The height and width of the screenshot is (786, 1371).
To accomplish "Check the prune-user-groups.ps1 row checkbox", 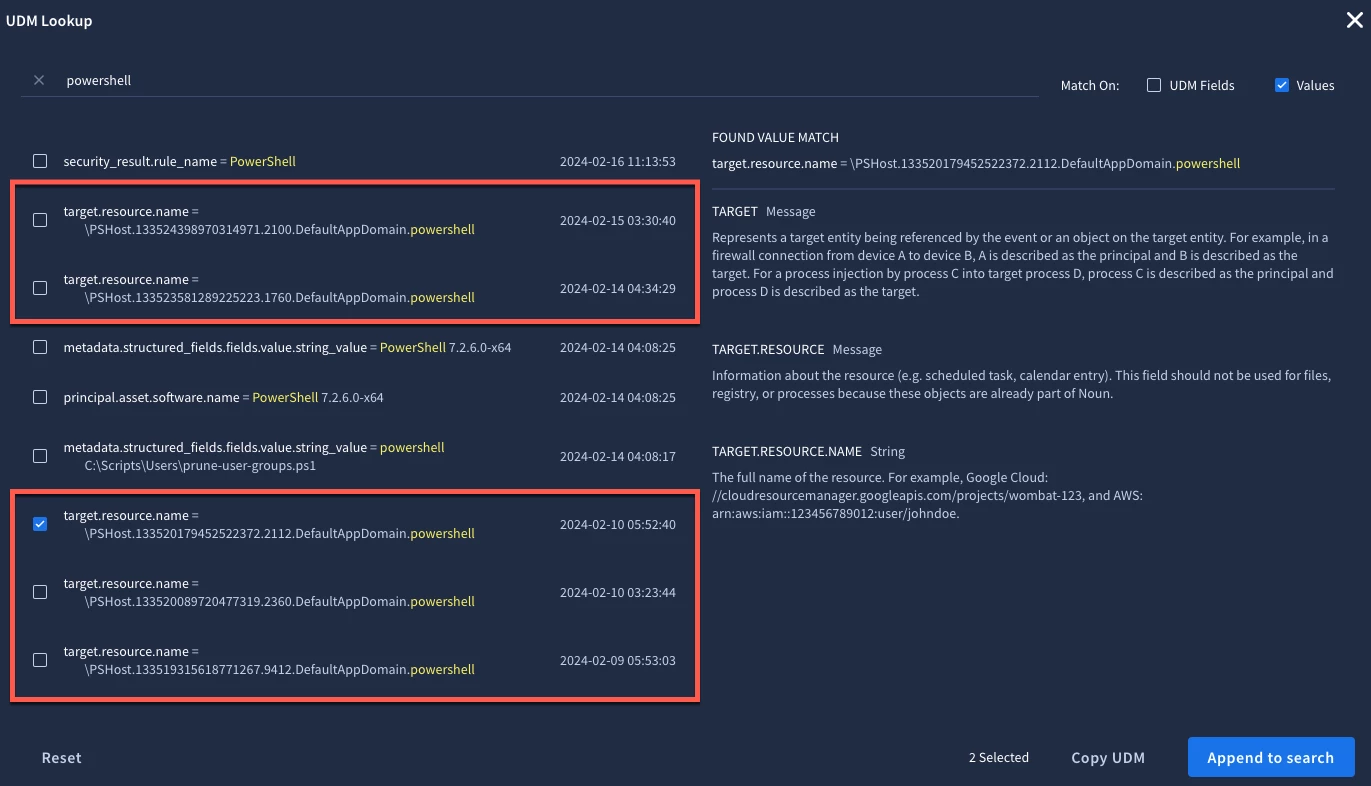I will tap(40, 456).
